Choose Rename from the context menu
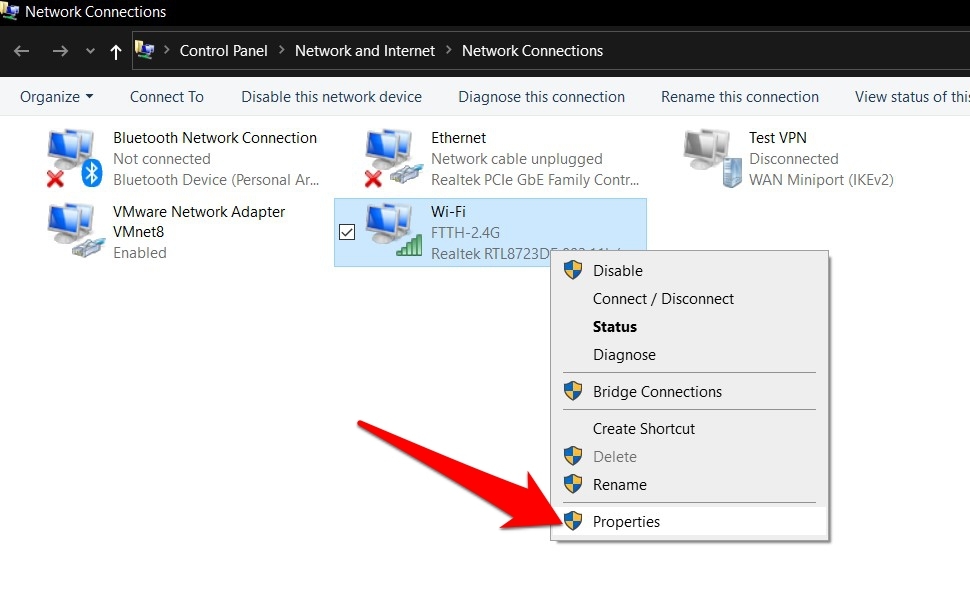Viewport: 970px width, 603px height. (689, 484)
